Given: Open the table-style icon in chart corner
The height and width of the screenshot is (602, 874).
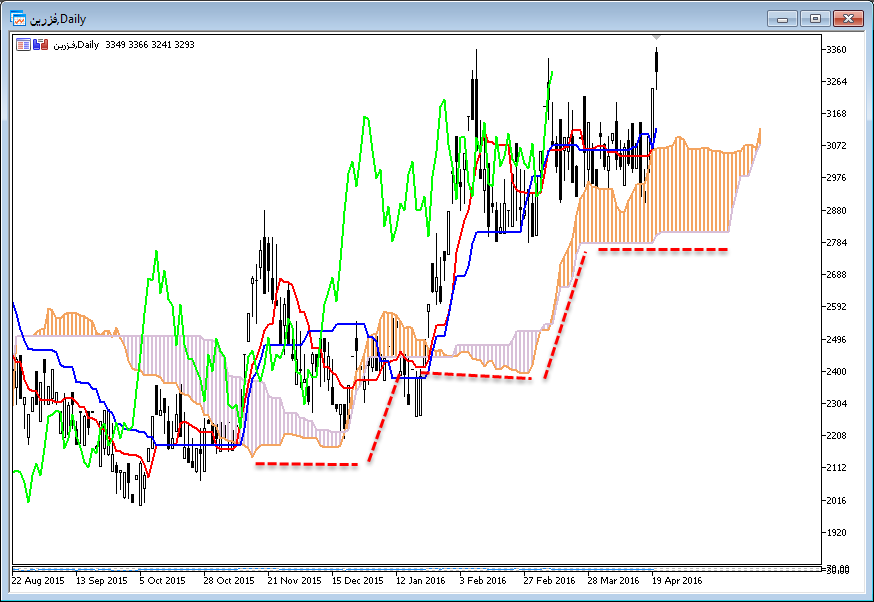Looking at the screenshot, I should (23, 44).
